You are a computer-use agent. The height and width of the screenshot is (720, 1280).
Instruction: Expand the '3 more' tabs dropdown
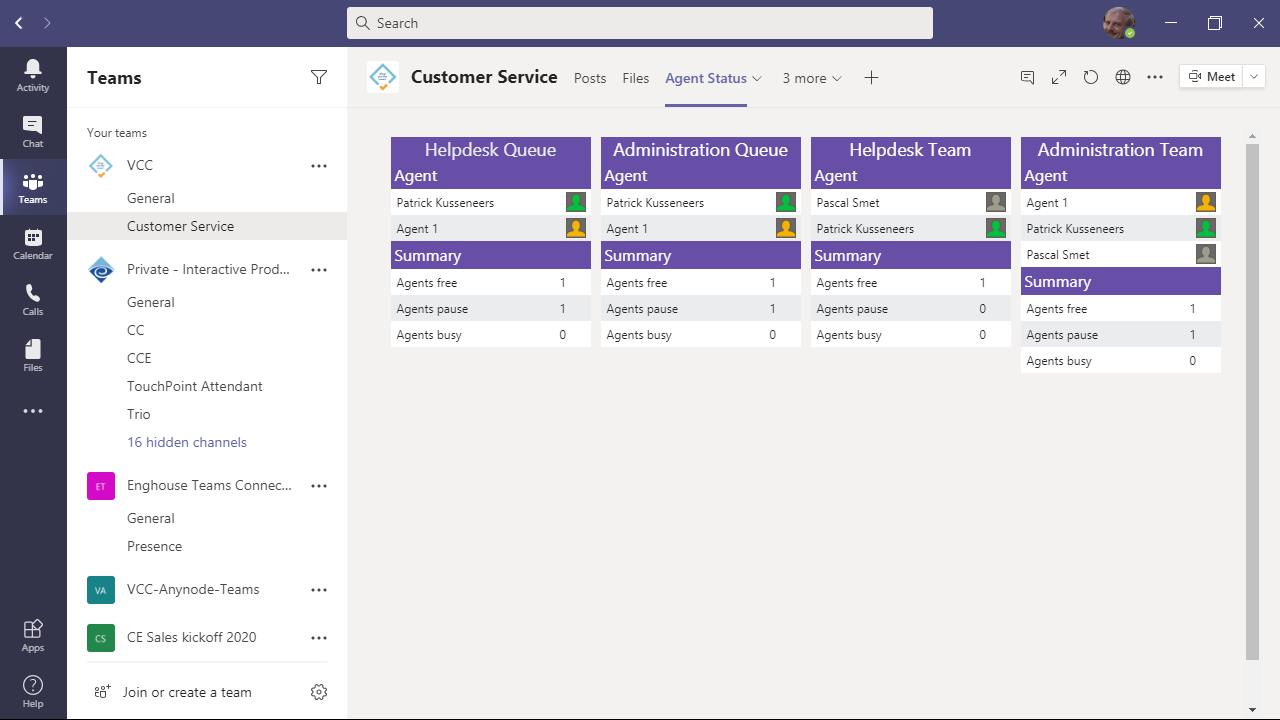[812, 78]
